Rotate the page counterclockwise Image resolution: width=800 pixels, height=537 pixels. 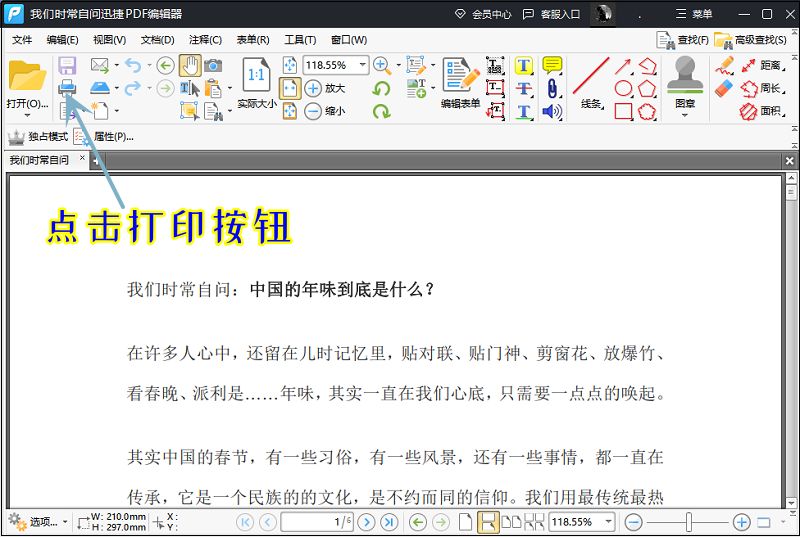coord(381,88)
